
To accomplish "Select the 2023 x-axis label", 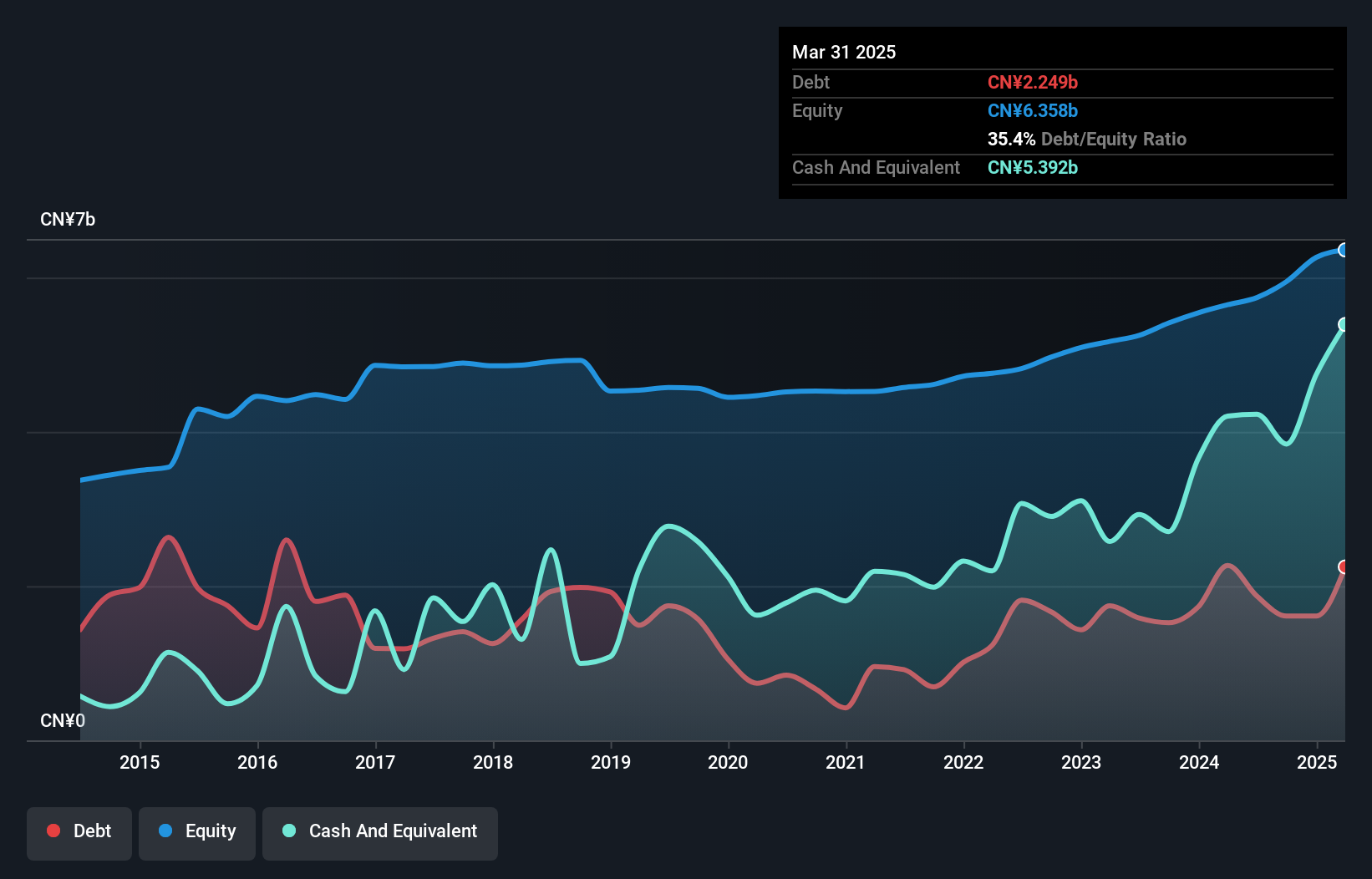I will pyautogui.click(x=1081, y=762).
